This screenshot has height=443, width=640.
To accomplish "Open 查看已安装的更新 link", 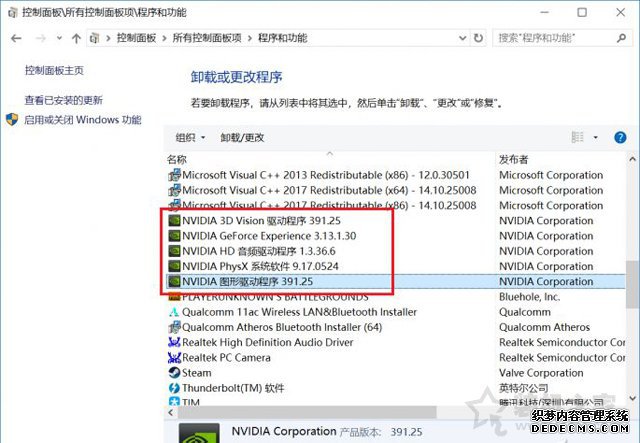I will tap(63, 100).
